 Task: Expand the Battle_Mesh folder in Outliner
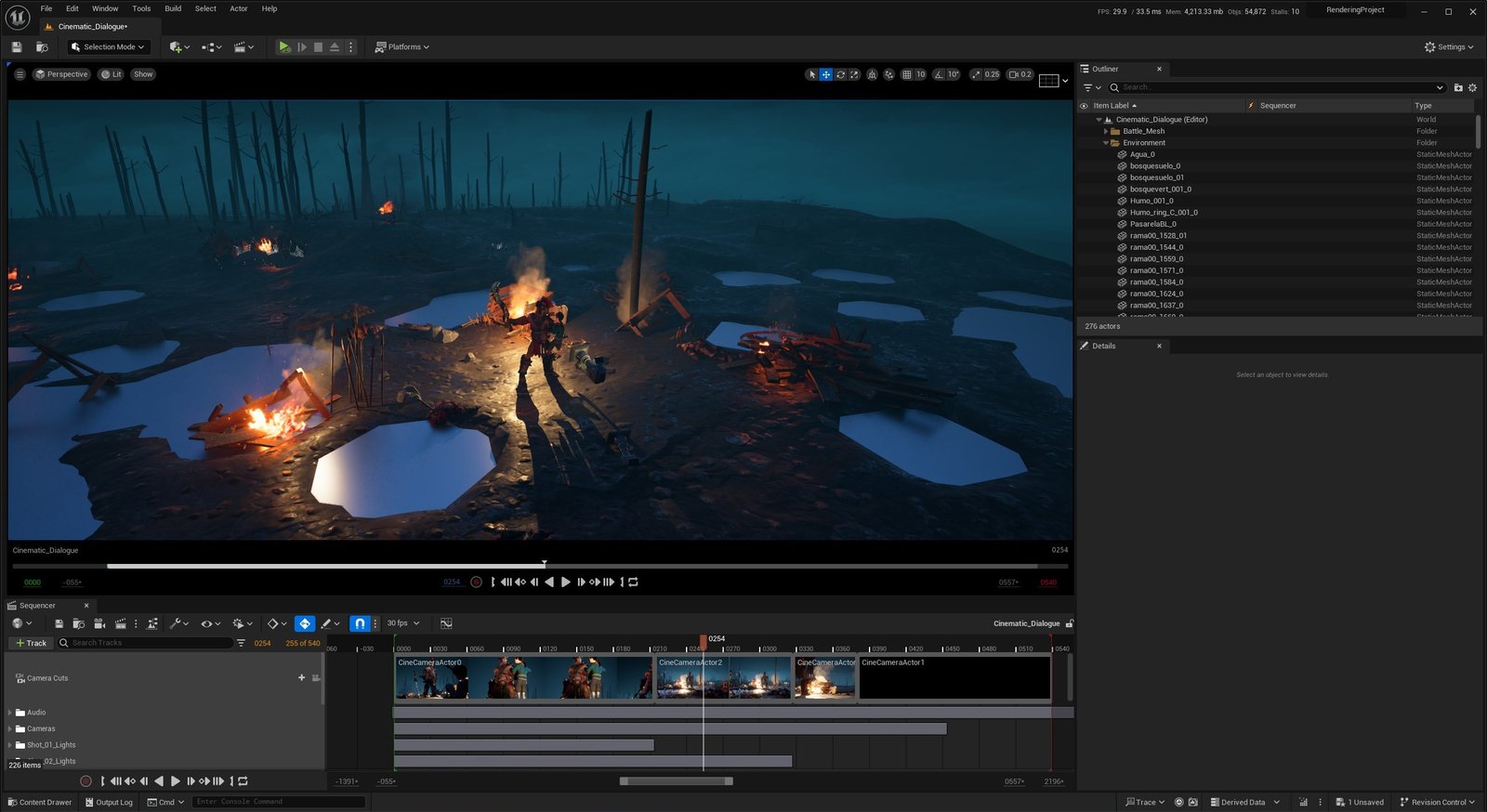(x=1106, y=131)
